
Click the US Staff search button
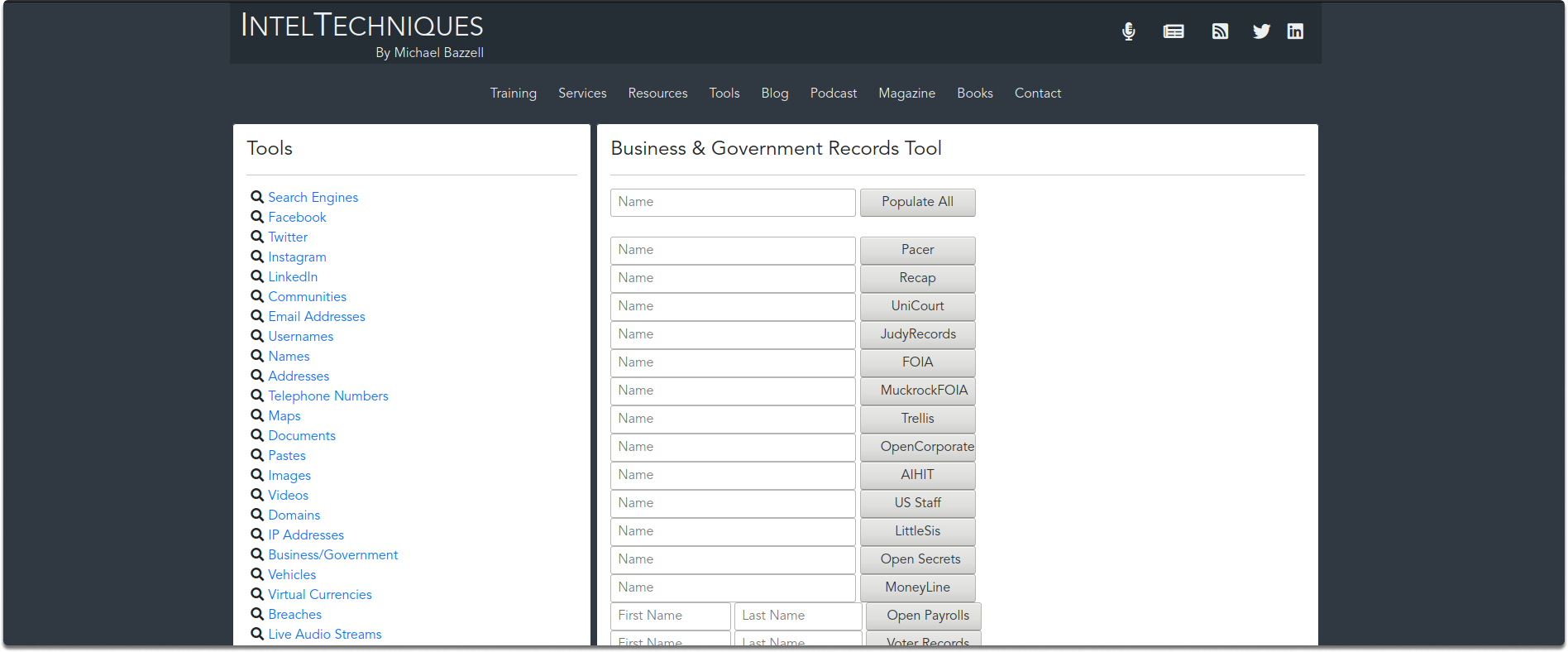[918, 503]
